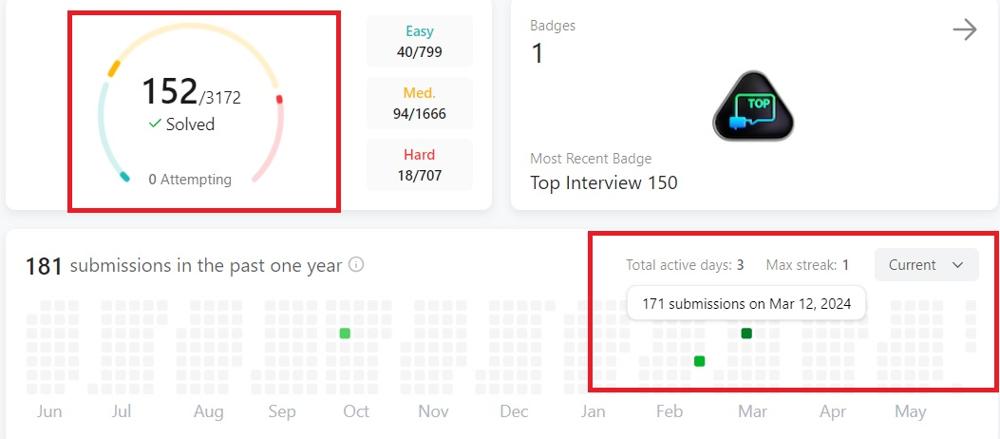Open the Current year dropdown
The image size is (1000, 439).
(925, 265)
